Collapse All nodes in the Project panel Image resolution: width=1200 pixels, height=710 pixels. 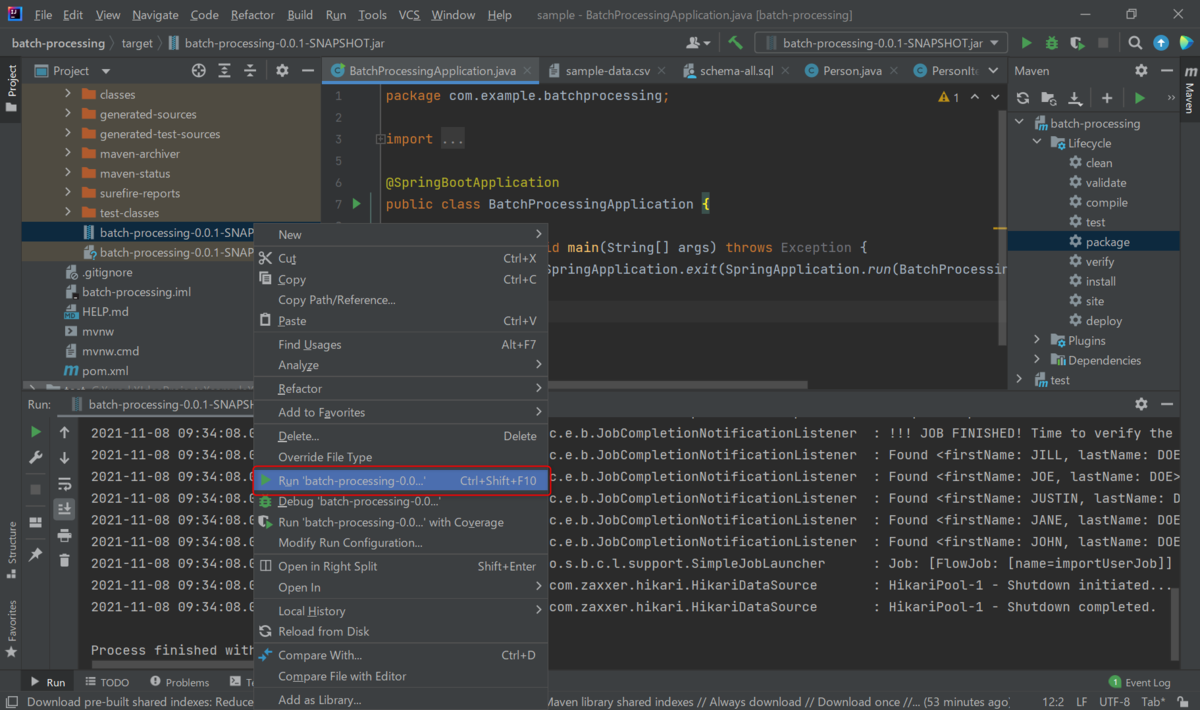tap(249, 70)
